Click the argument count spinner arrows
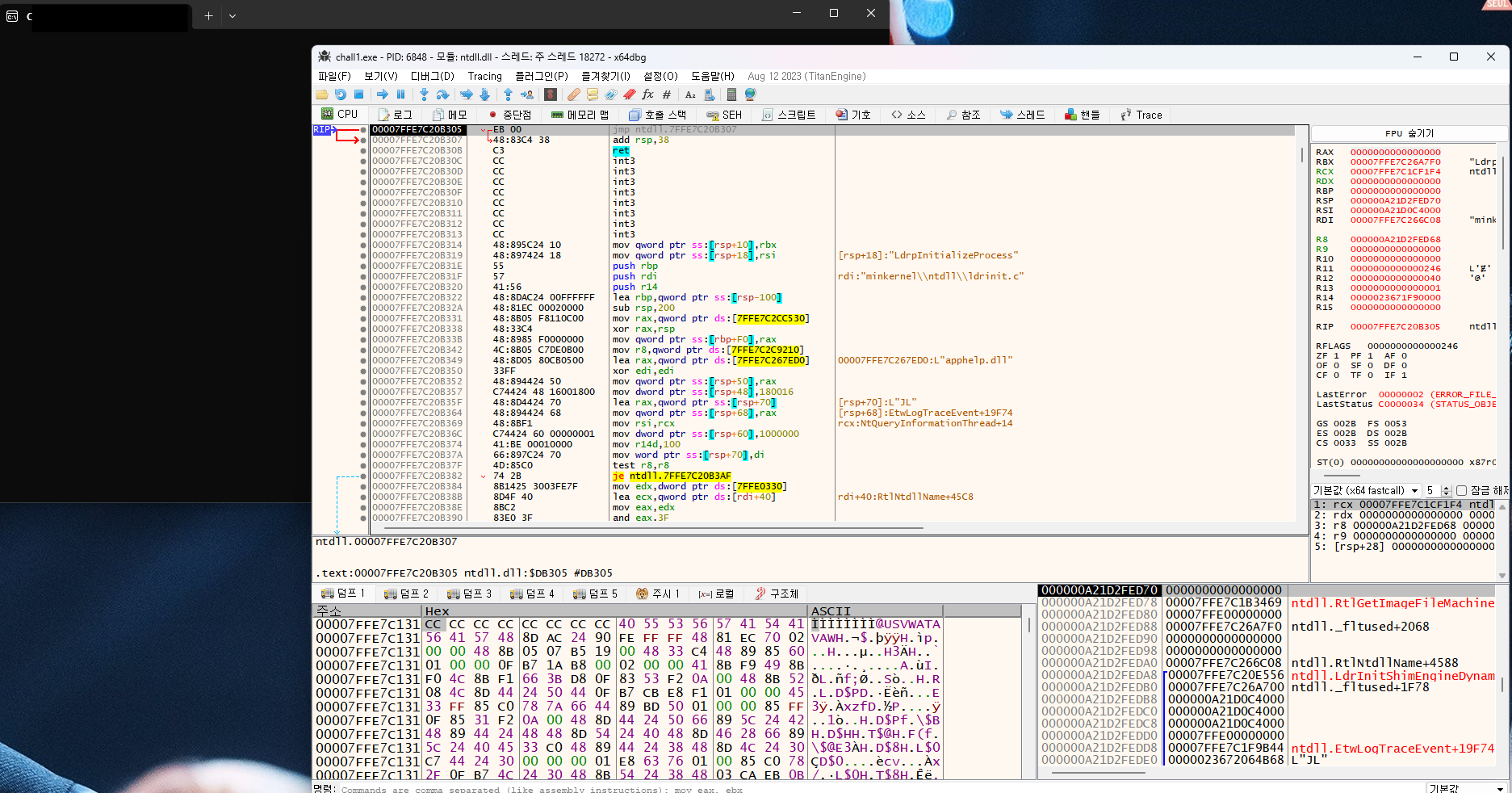Viewport: 1512px width, 793px height. (x=1447, y=490)
